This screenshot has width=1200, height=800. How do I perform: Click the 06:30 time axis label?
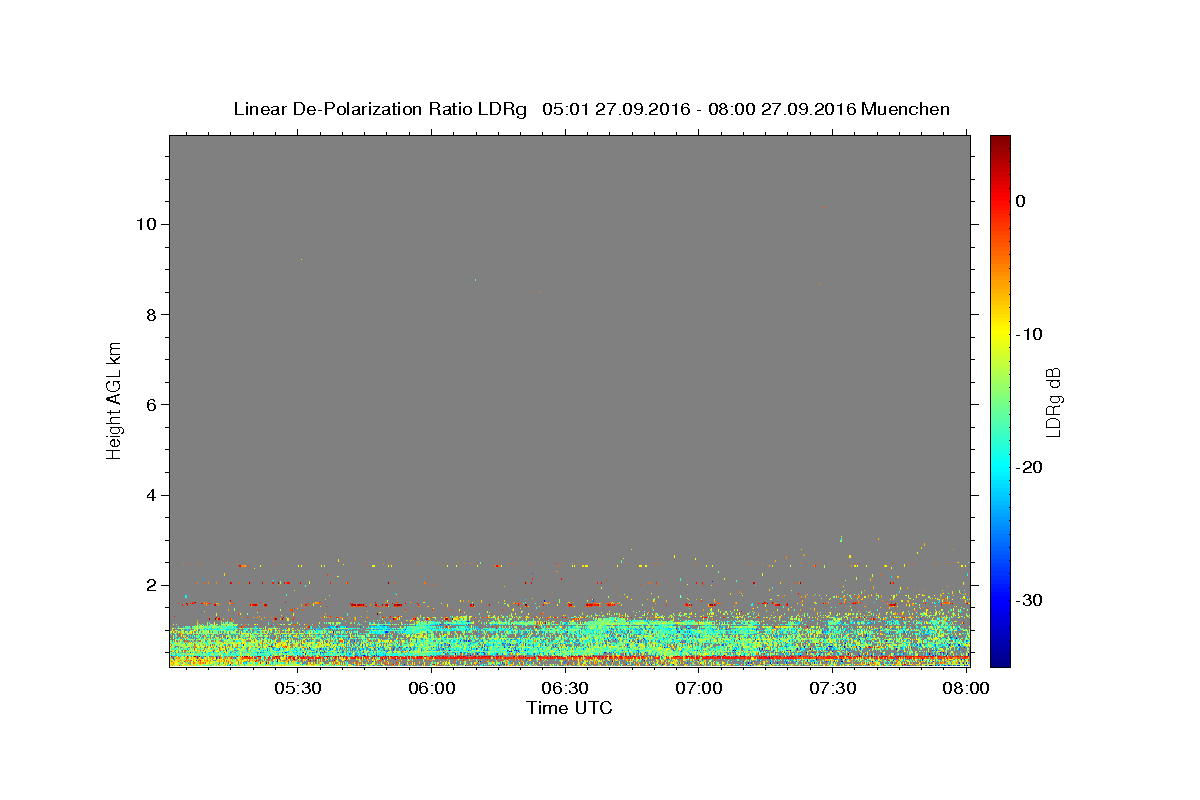pyautogui.click(x=565, y=689)
